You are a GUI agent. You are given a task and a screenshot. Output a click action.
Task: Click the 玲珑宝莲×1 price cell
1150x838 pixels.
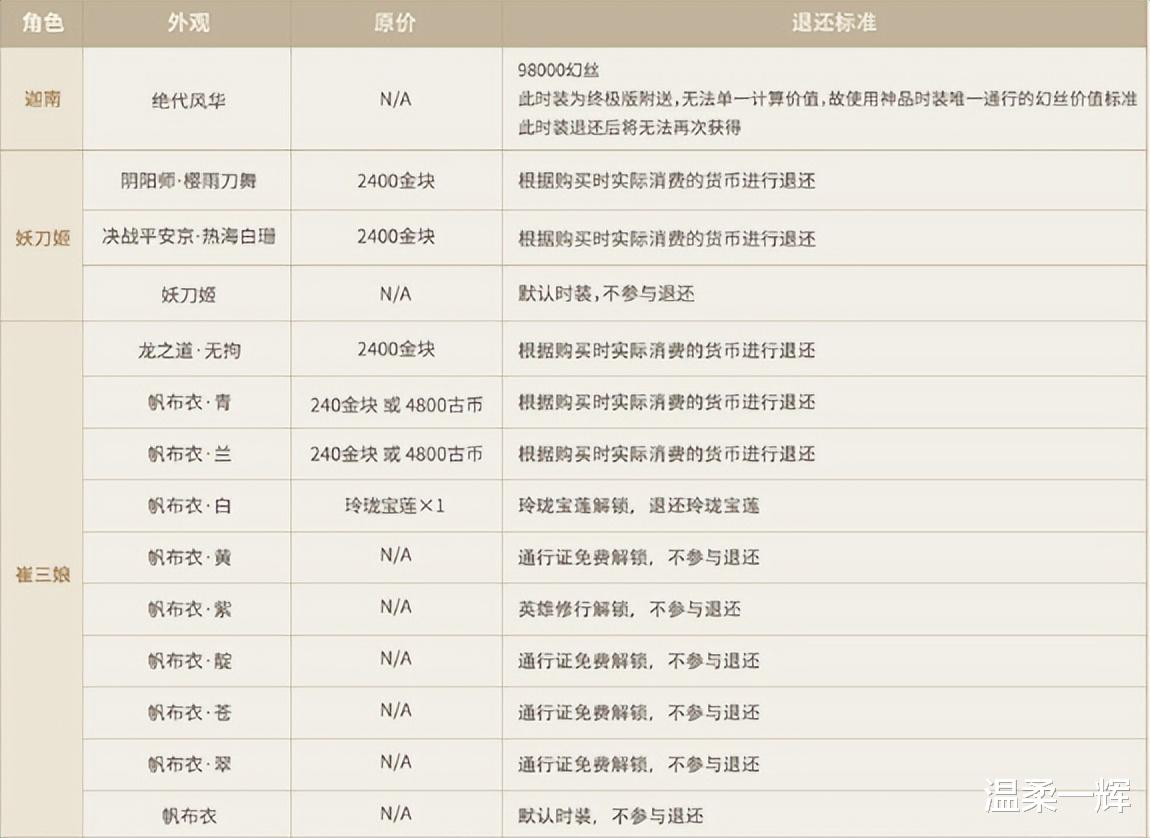click(x=395, y=505)
